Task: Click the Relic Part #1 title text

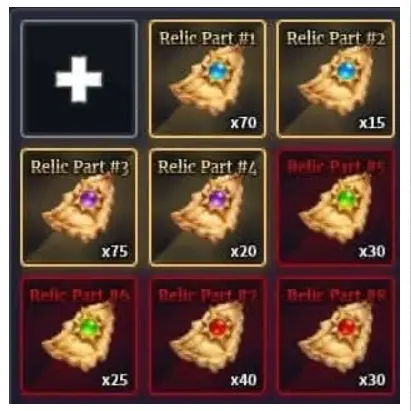Action: pyautogui.click(x=207, y=38)
